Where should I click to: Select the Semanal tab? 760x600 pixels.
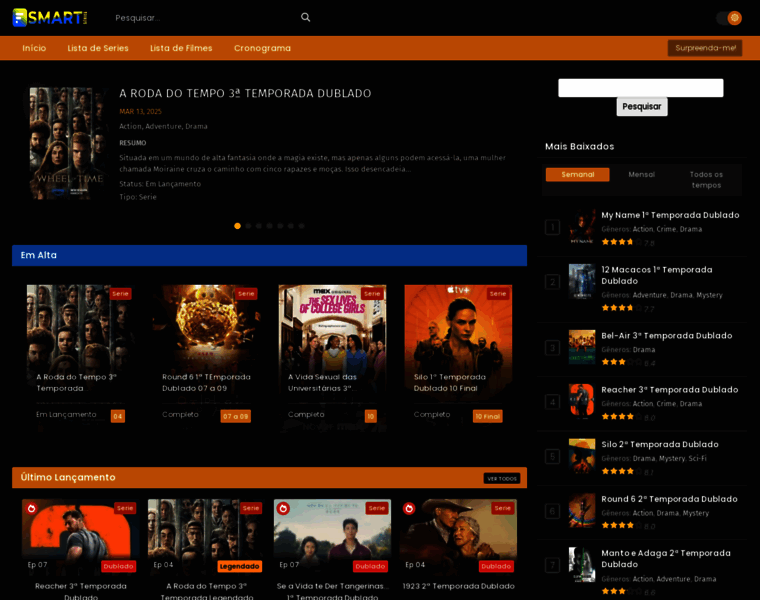click(577, 174)
